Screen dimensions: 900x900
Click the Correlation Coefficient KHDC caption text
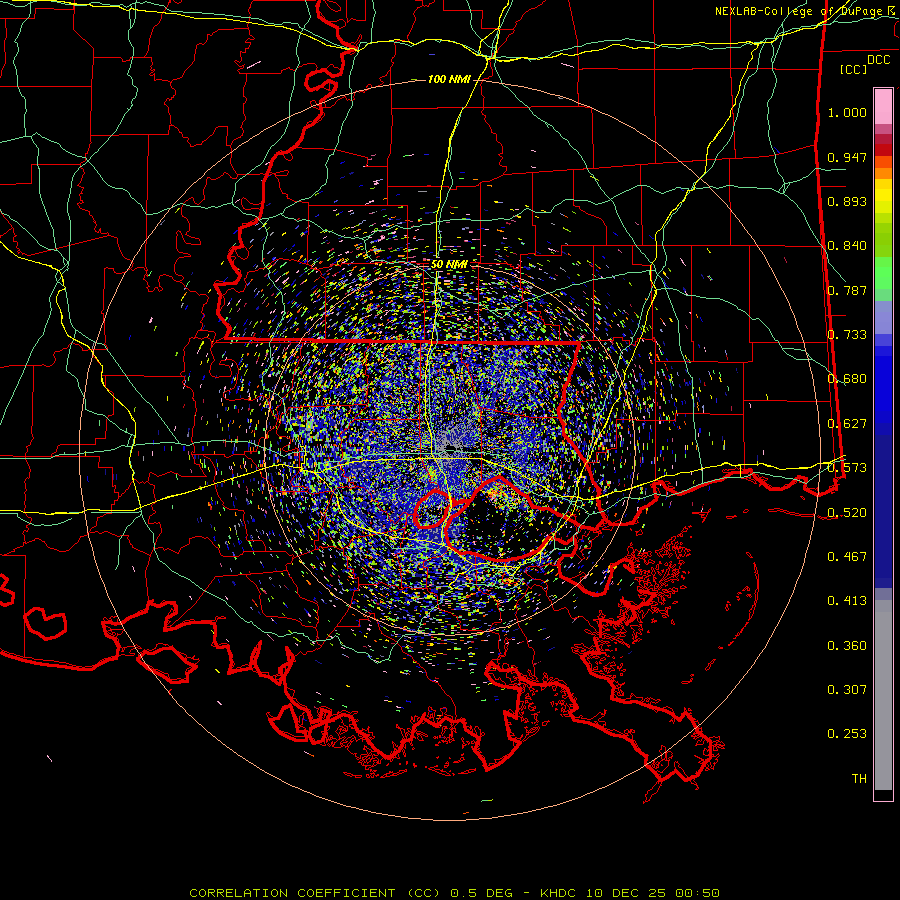click(455, 893)
